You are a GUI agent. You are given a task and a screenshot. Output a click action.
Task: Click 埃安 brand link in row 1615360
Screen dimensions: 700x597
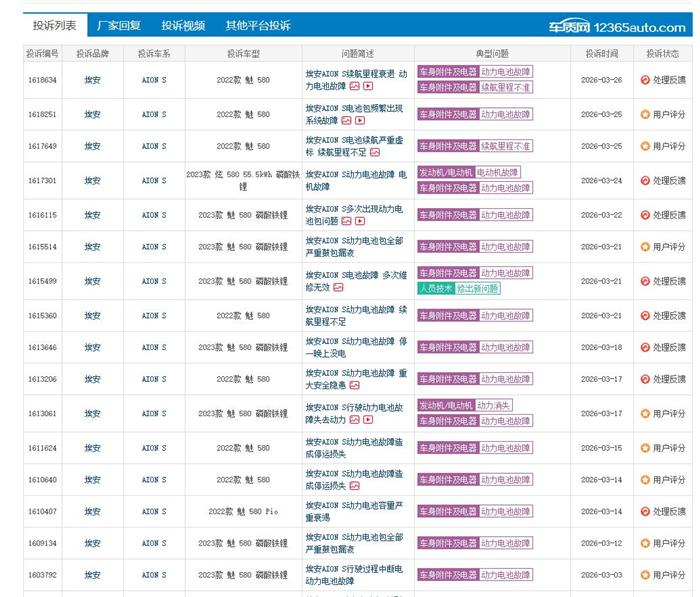[x=92, y=315]
